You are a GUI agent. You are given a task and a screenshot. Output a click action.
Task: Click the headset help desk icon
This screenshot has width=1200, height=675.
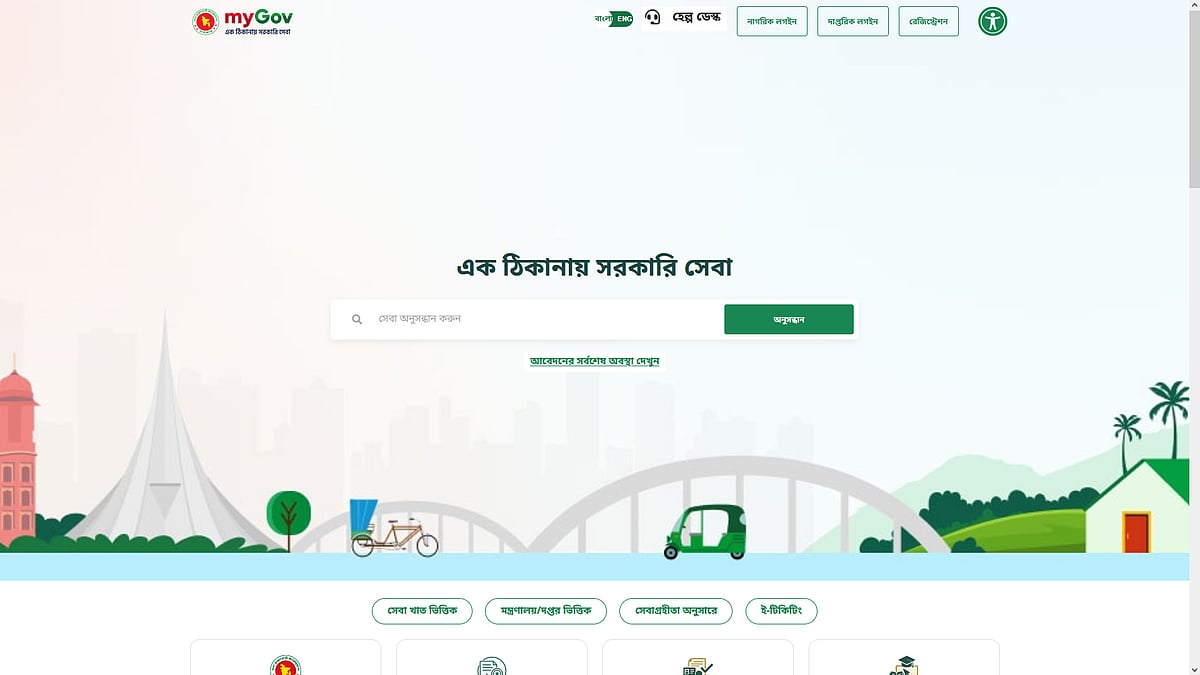pyautogui.click(x=653, y=18)
